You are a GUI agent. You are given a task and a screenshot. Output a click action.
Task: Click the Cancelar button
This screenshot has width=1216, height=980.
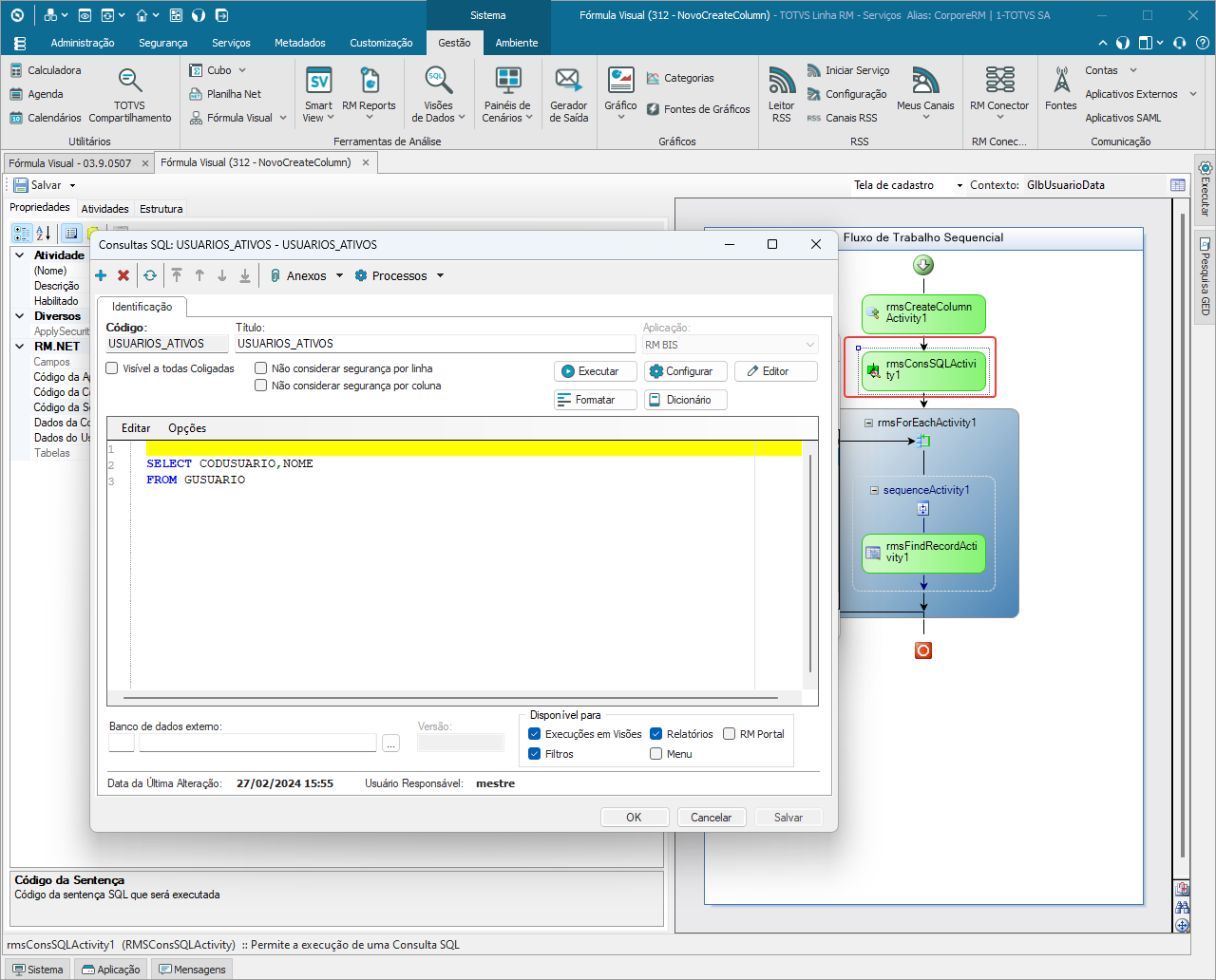pyautogui.click(x=712, y=818)
